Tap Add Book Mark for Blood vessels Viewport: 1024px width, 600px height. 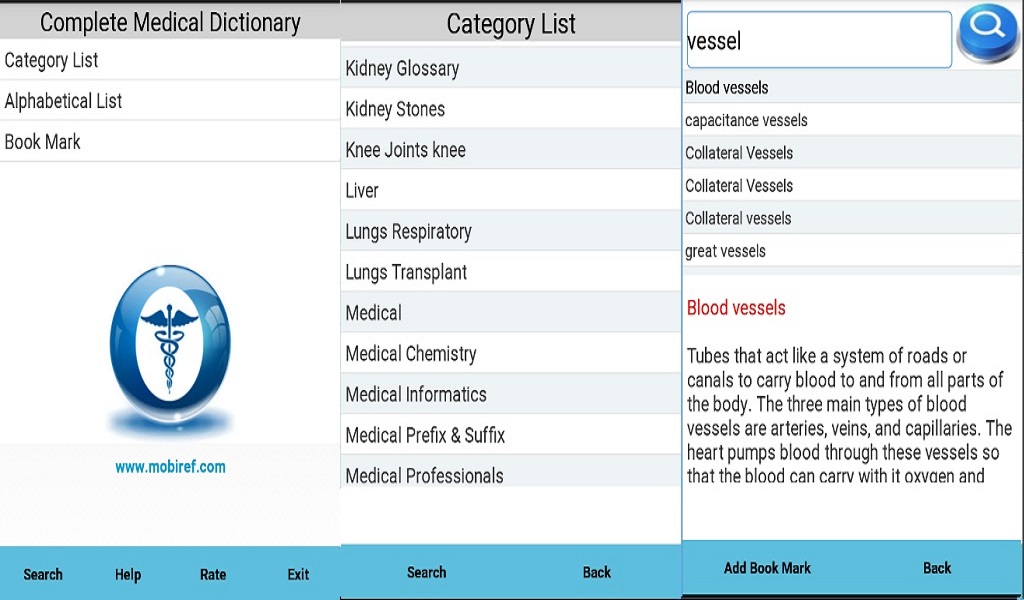[766, 567]
